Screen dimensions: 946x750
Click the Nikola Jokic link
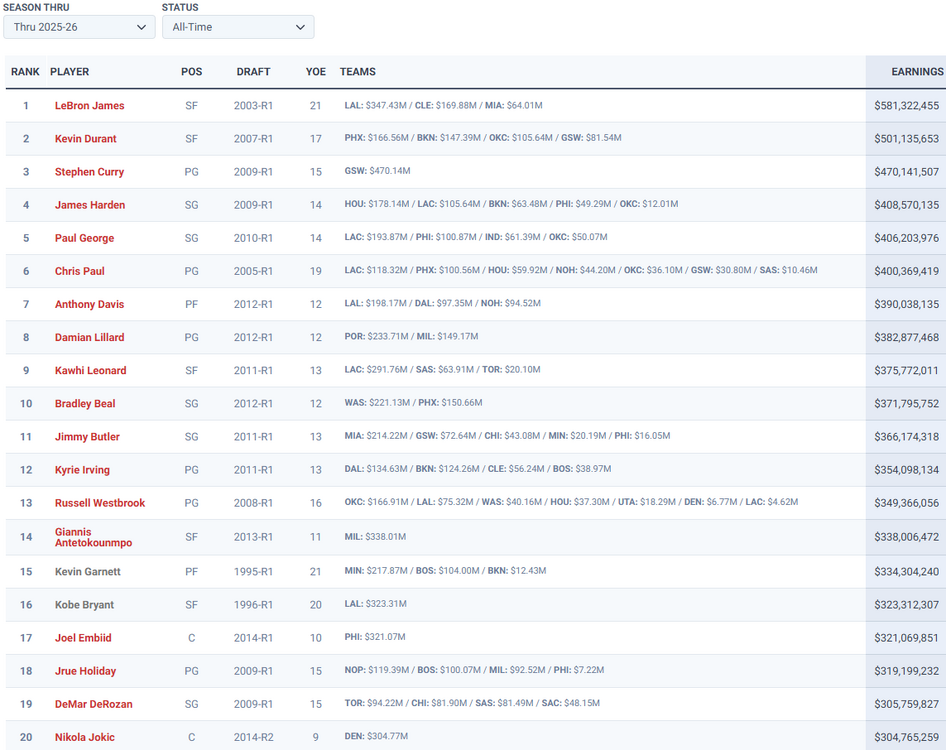click(x=84, y=737)
